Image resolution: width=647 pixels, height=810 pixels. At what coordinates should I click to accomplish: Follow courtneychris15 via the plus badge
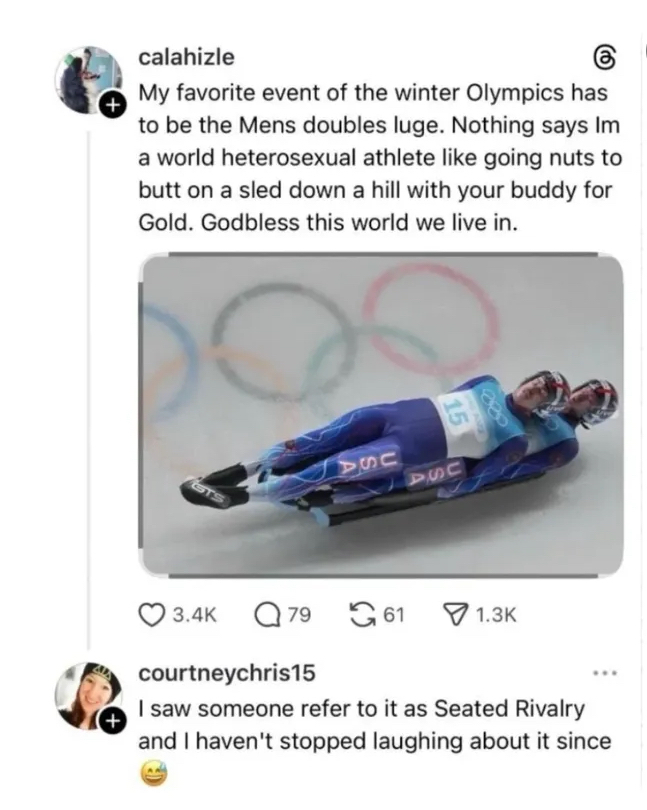pyautogui.click(x=114, y=720)
